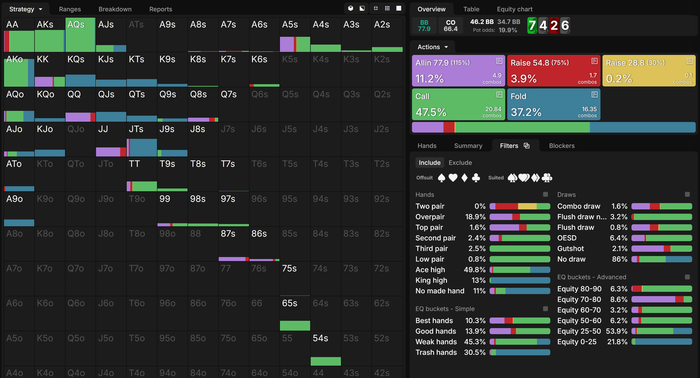Click the Two pair filter row
The height and width of the screenshot is (378, 700).
click(483, 206)
